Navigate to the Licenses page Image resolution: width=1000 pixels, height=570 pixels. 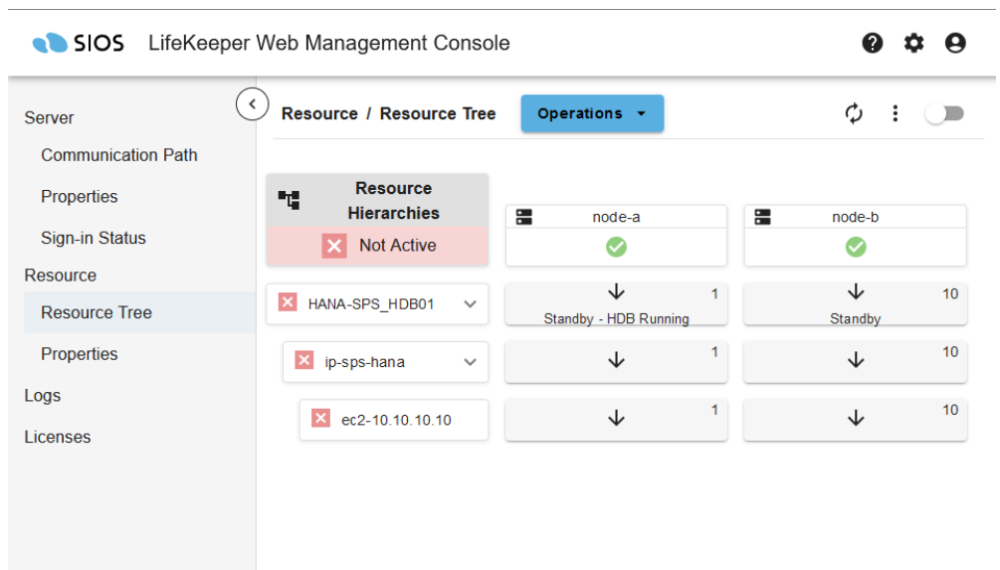[57, 437]
